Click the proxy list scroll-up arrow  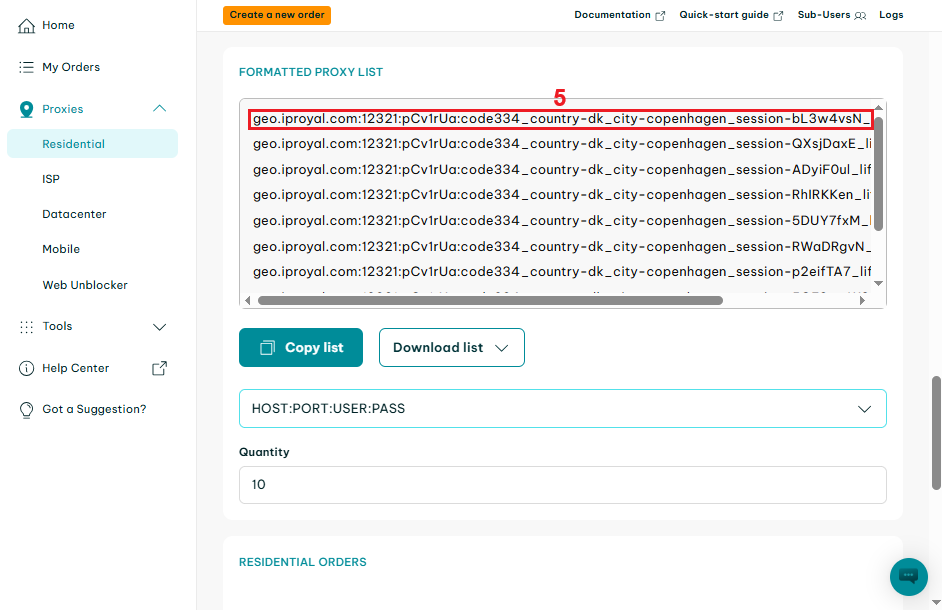coord(878,107)
